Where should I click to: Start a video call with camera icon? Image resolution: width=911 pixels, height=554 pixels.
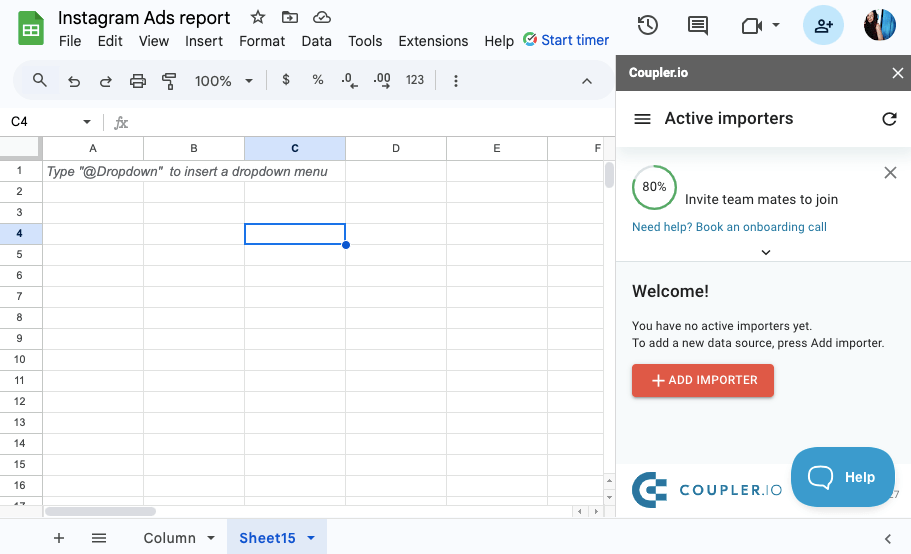[752, 26]
